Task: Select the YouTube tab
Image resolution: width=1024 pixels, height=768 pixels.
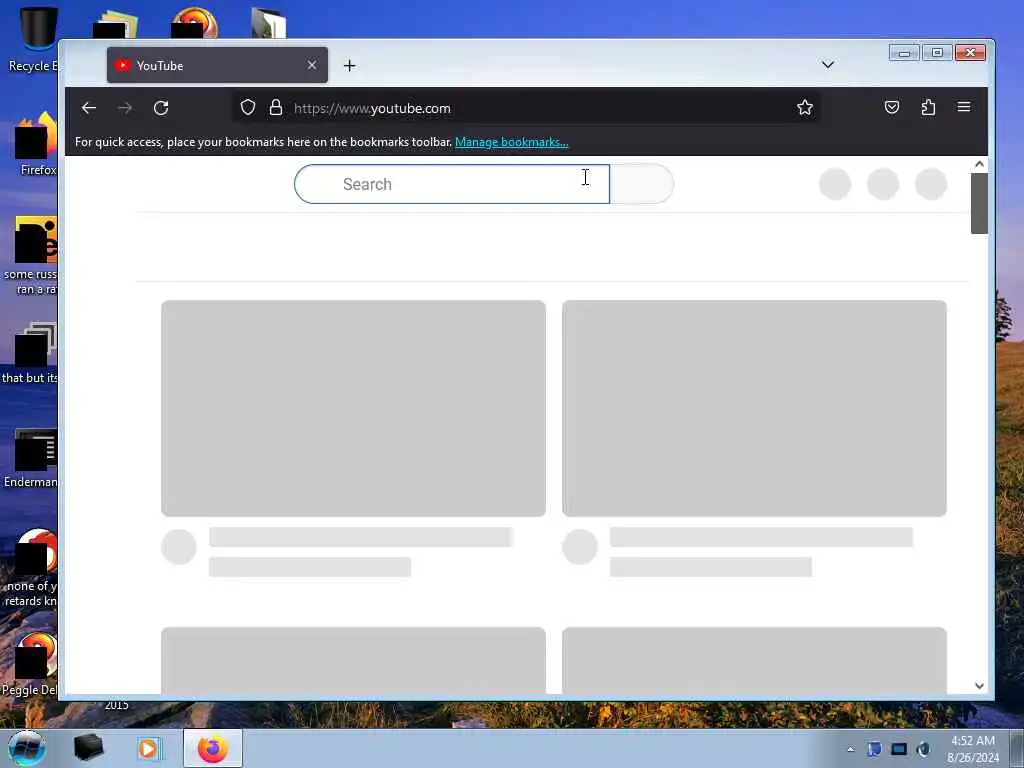Action: coord(217,65)
